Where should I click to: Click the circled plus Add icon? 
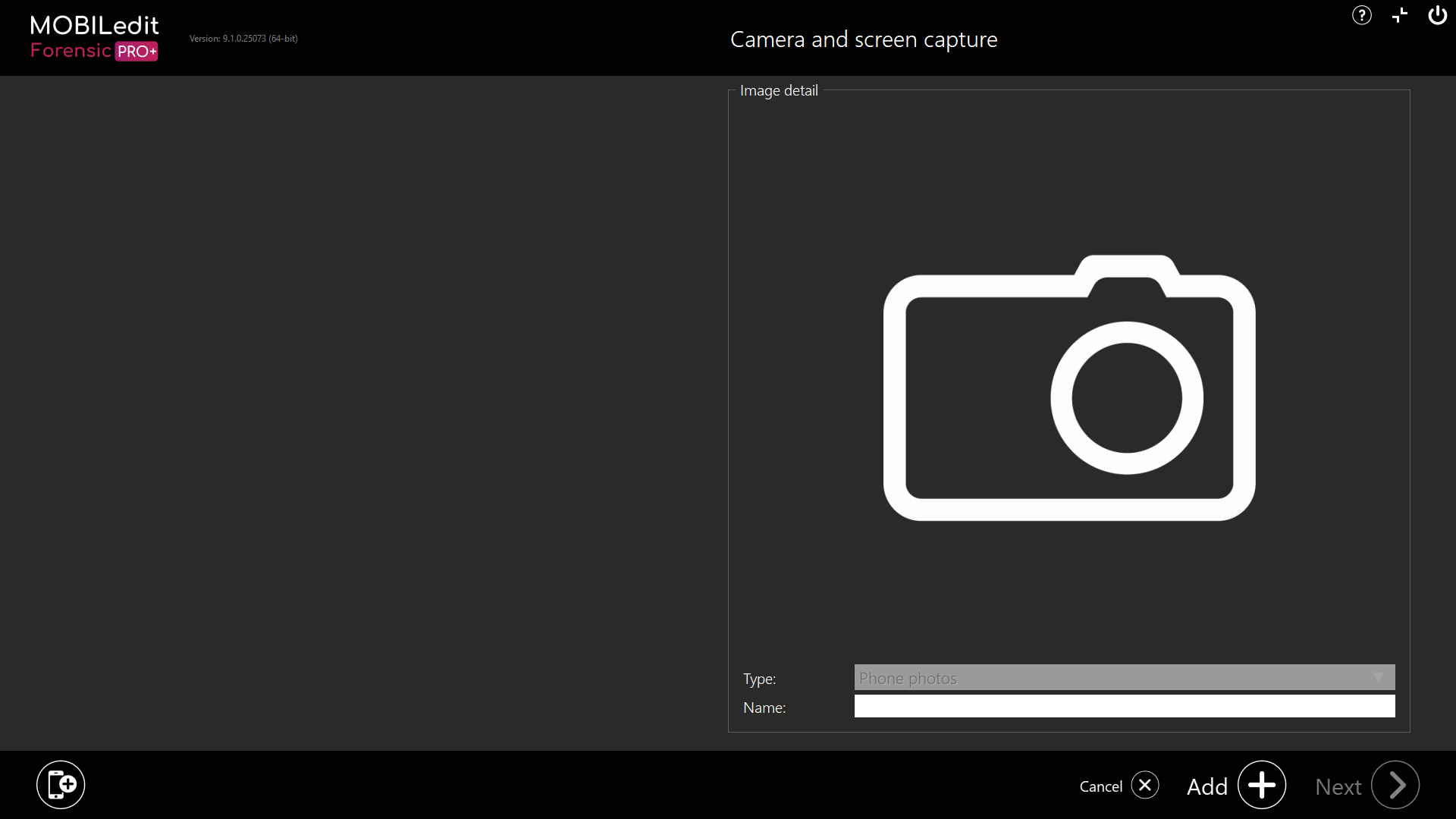tap(1262, 785)
